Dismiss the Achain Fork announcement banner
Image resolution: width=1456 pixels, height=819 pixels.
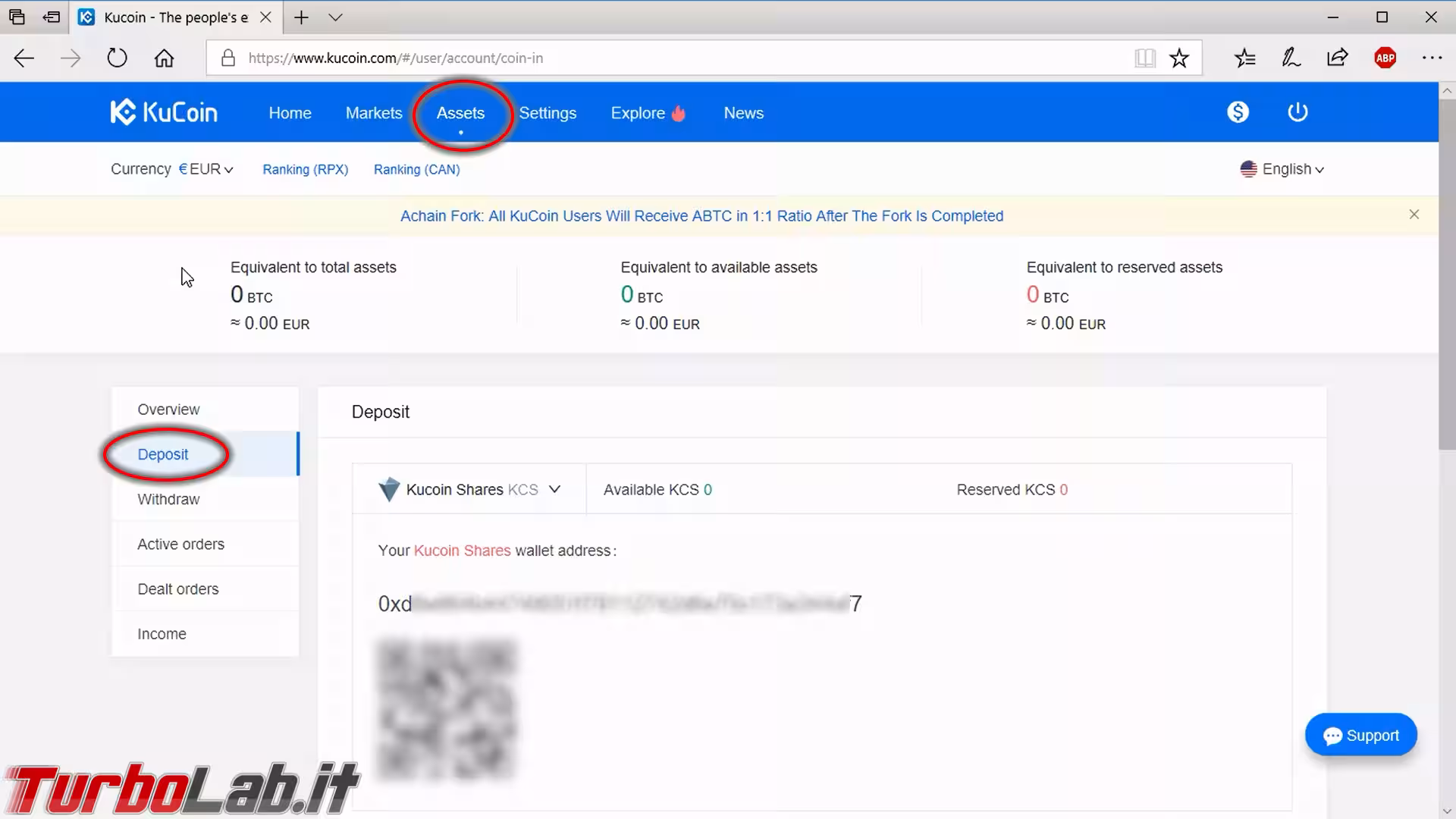tap(1414, 215)
